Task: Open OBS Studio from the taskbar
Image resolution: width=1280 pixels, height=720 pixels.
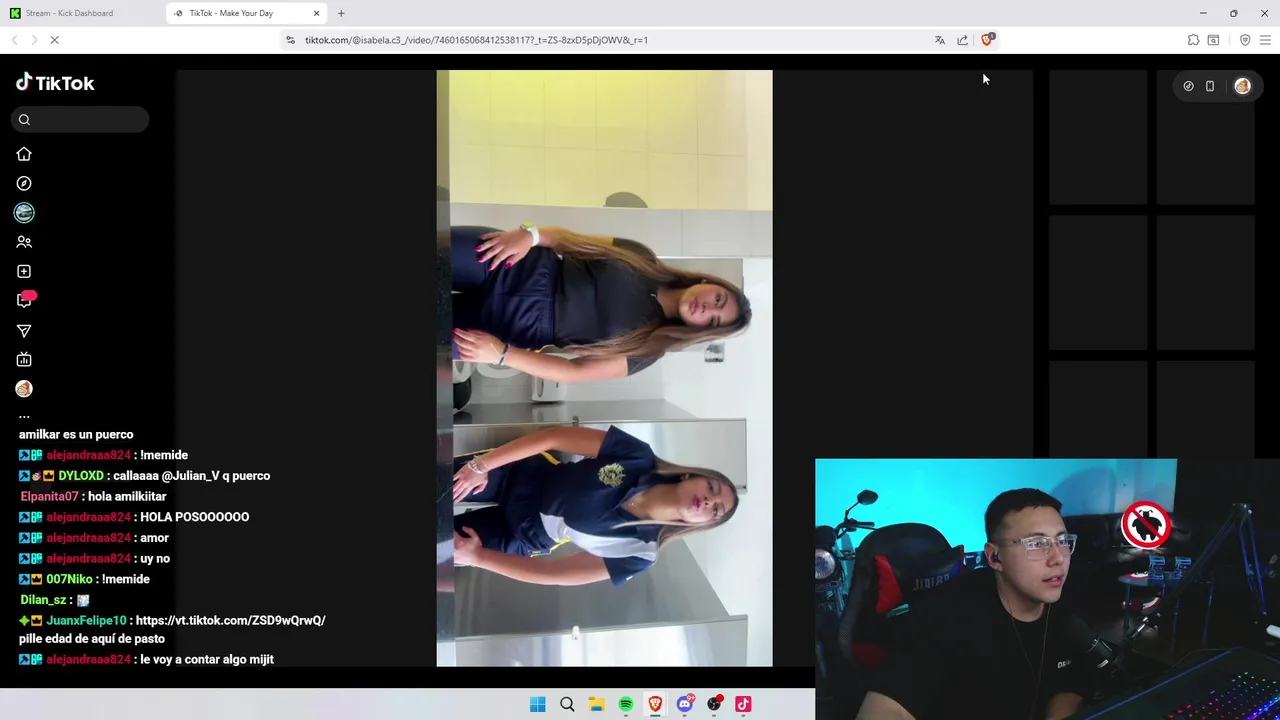Action: [x=714, y=704]
